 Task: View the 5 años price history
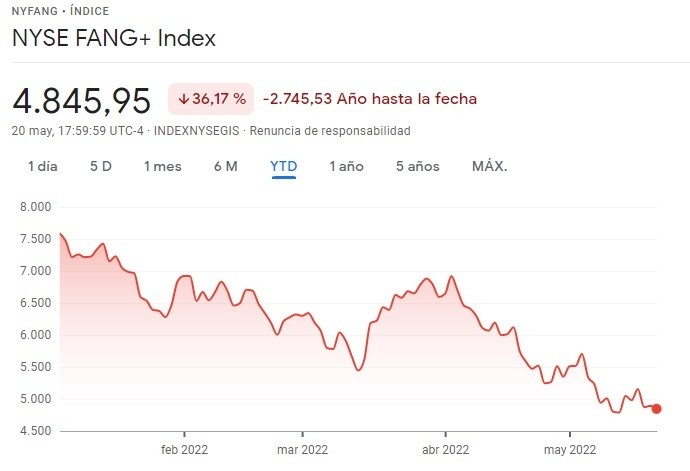[417, 166]
